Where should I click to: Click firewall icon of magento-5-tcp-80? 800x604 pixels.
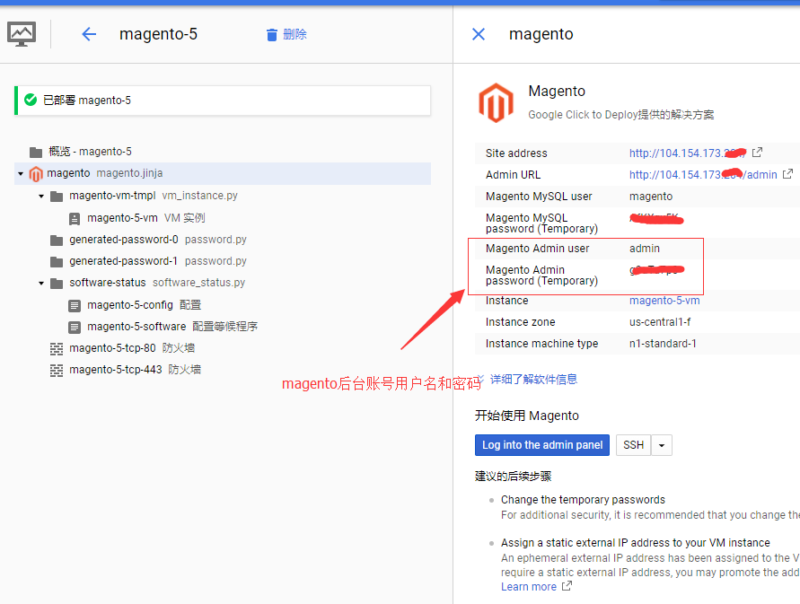click(57, 349)
